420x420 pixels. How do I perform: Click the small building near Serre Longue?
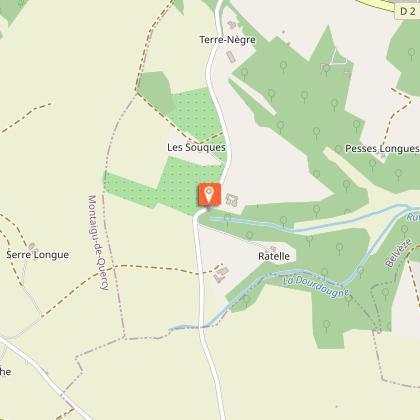click(x=33, y=247)
